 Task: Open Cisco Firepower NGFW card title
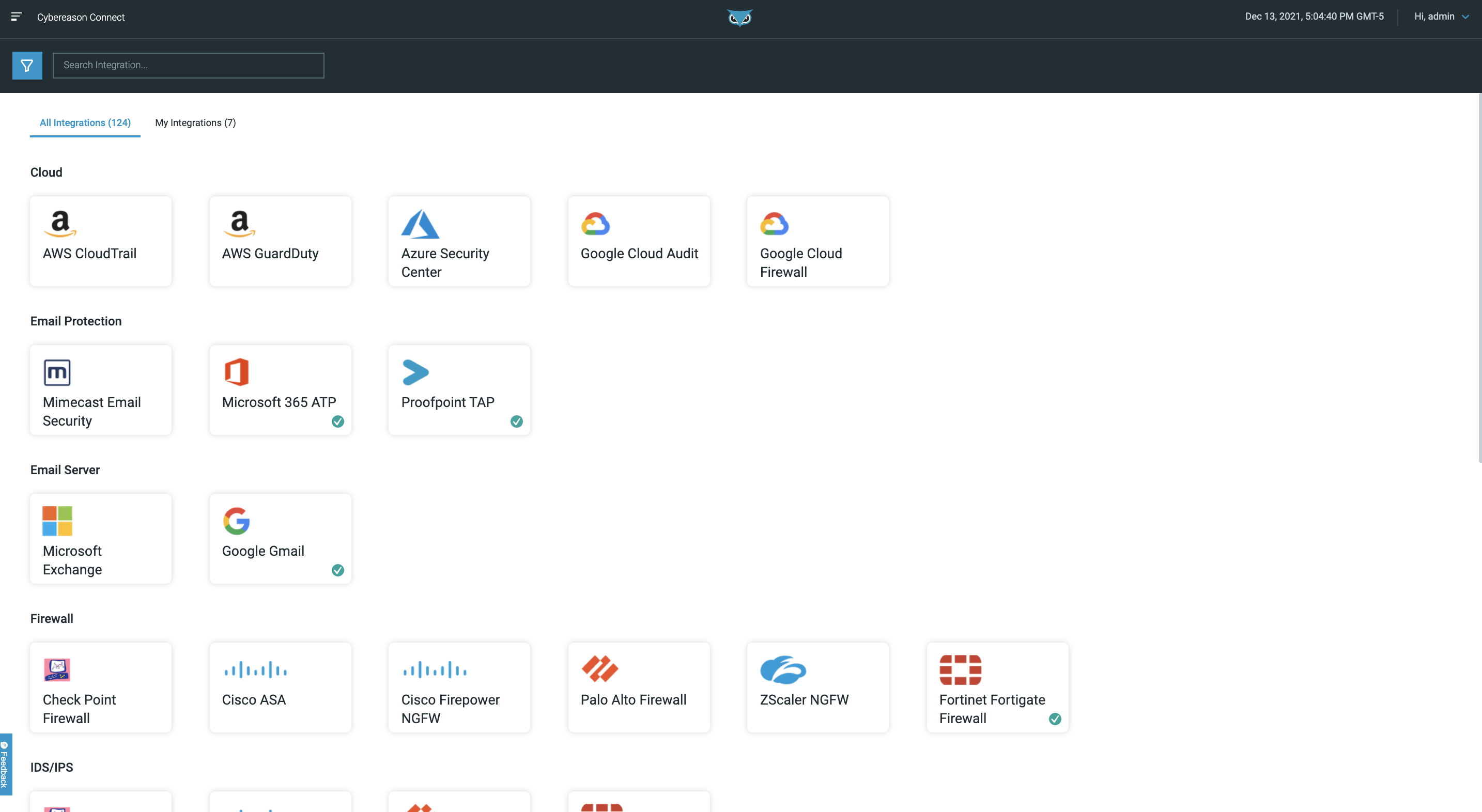[x=451, y=709]
